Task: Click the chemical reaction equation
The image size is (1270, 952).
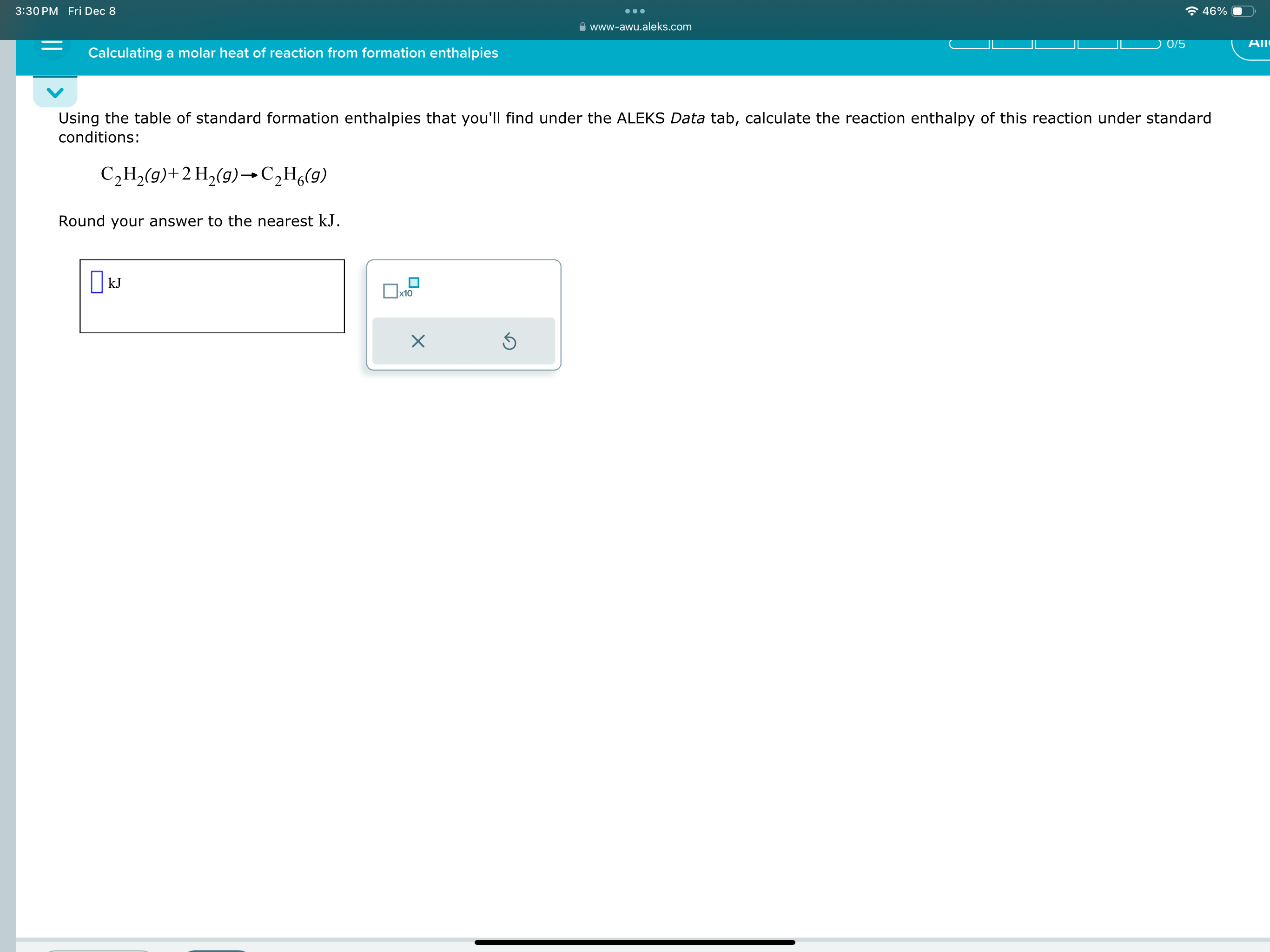Action: point(213,175)
